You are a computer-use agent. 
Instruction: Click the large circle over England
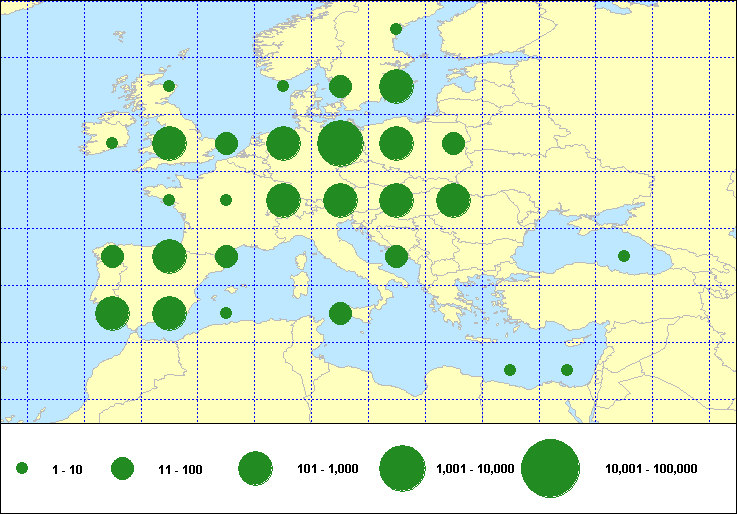click(x=169, y=143)
